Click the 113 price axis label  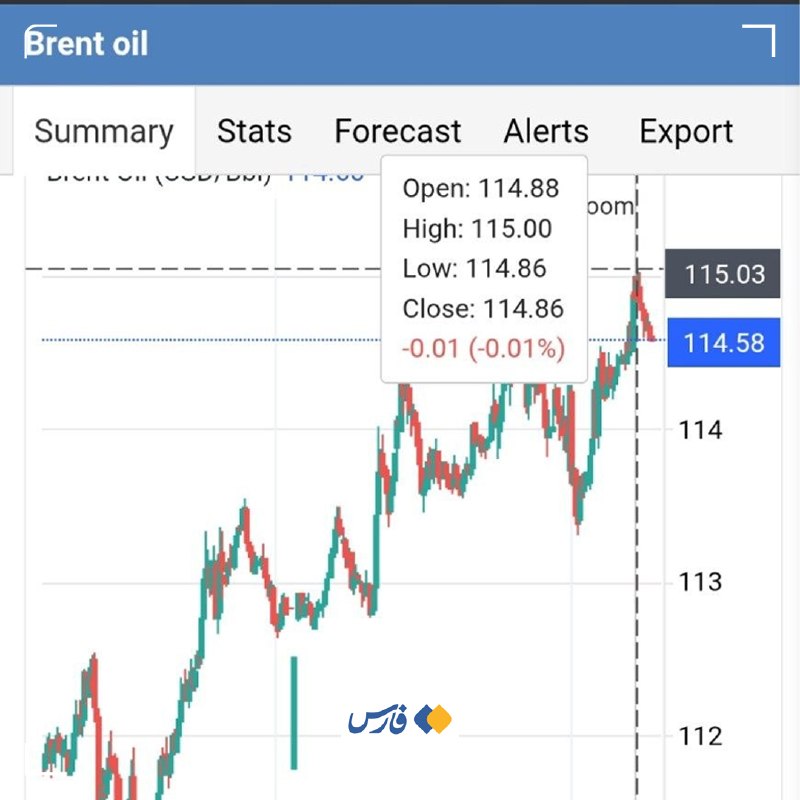pos(700,582)
